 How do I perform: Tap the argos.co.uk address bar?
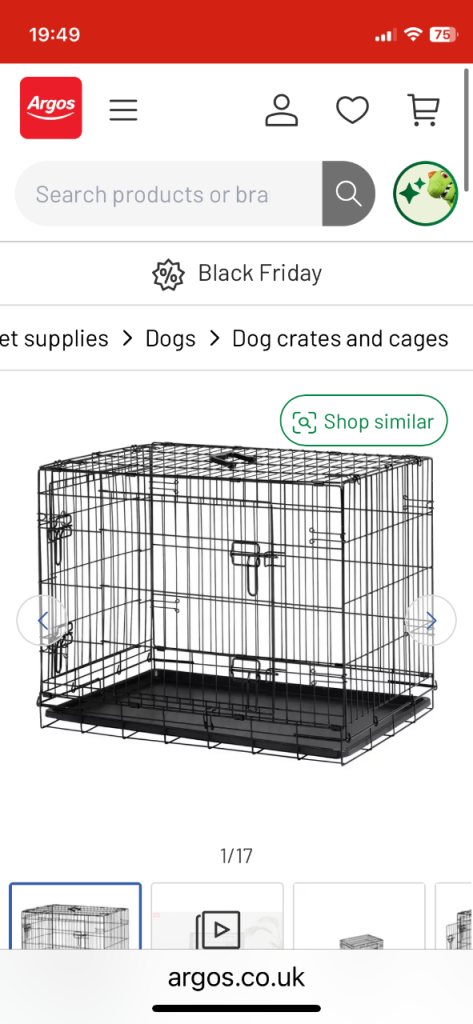(236, 978)
